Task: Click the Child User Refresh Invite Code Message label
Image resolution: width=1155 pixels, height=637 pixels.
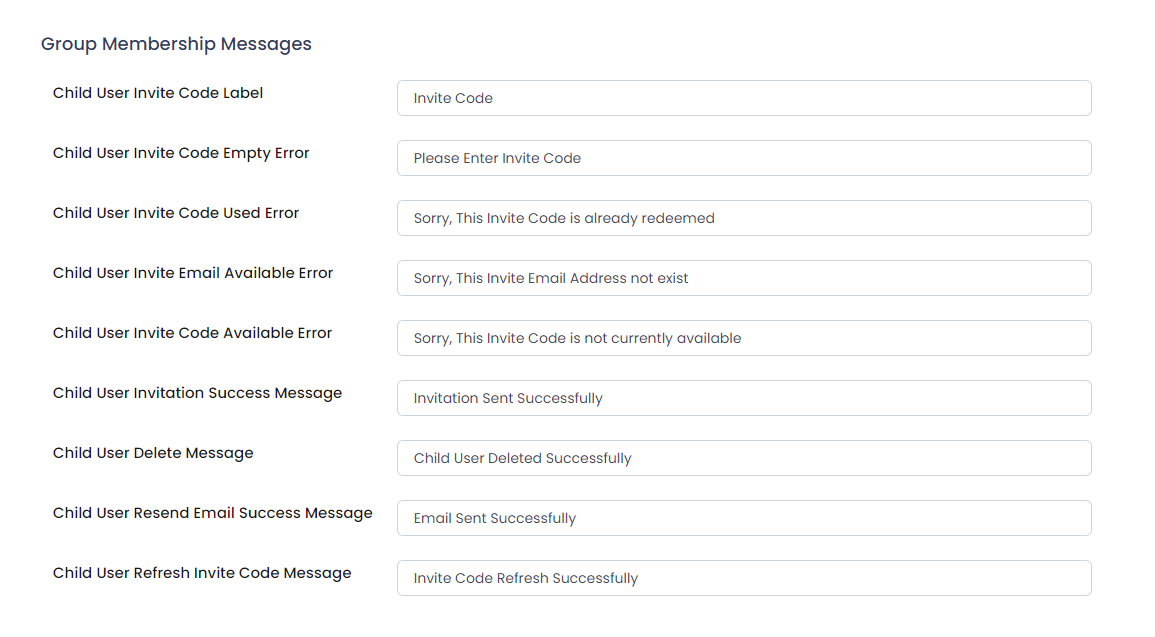Action: click(x=202, y=573)
